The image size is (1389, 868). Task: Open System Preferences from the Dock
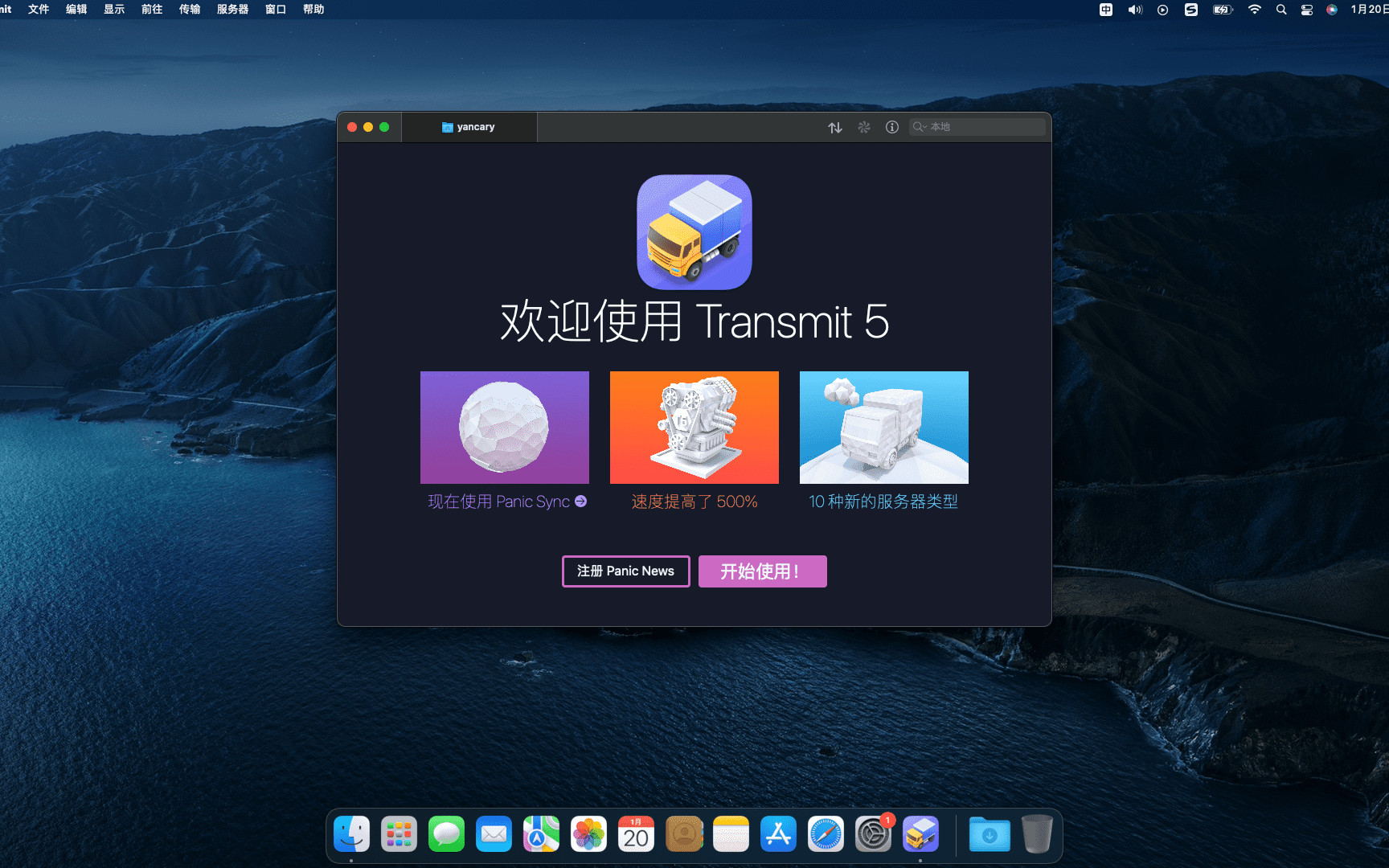tap(873, 834)
